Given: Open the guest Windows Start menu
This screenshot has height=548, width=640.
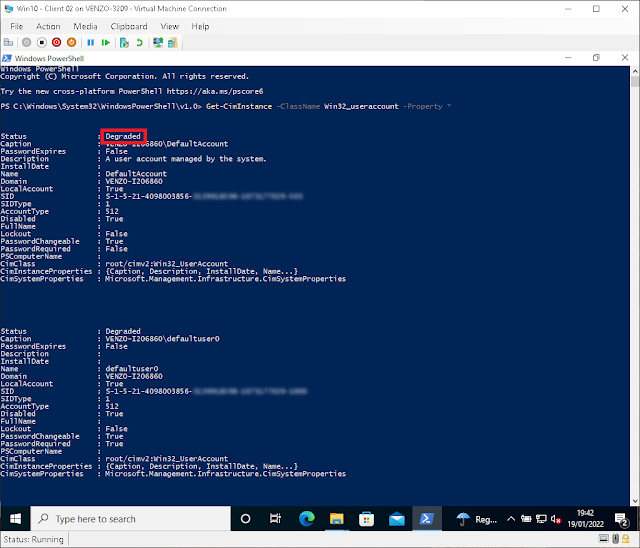Looking at the screenshot, I should pos(15,519).
